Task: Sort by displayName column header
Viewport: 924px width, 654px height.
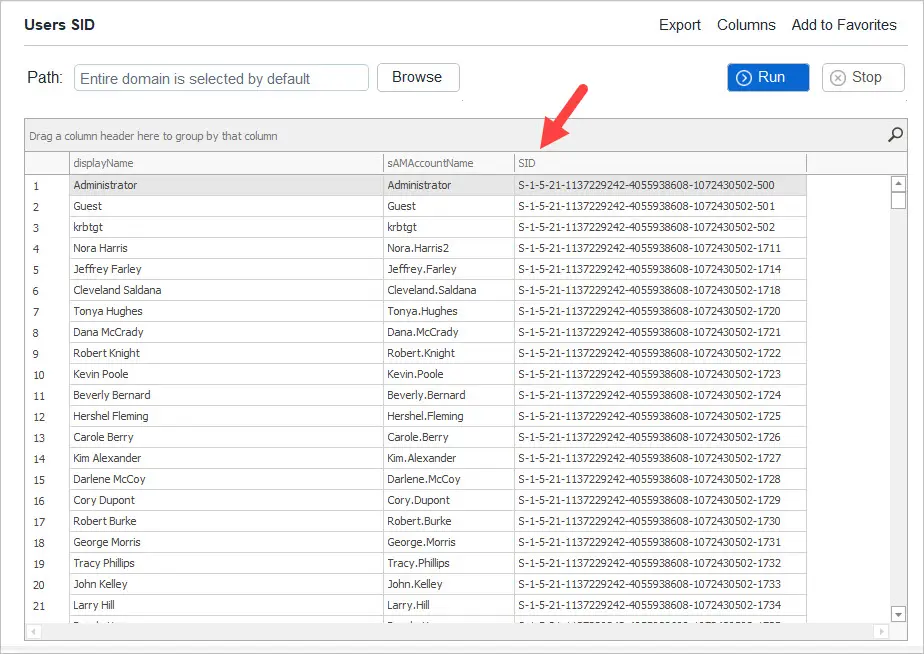Action: tap(226, 163)
